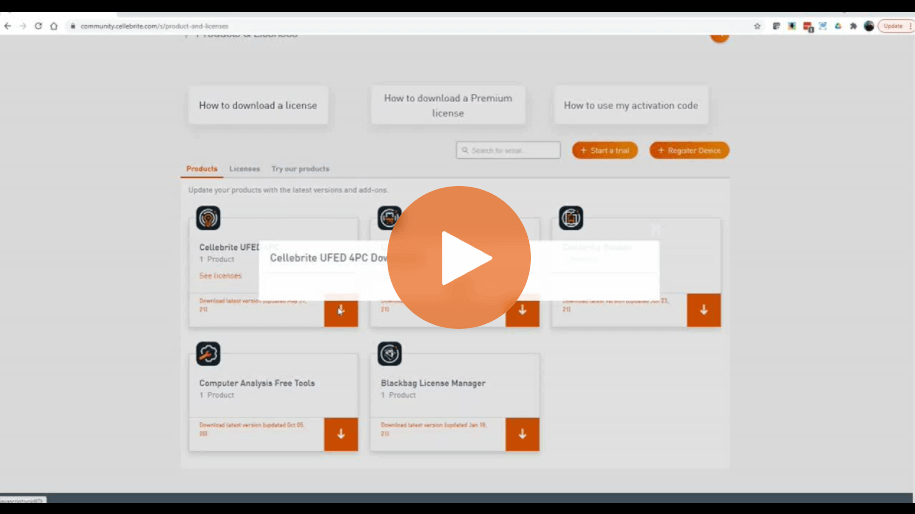
Task: Click the Cellebrite Reader product icon
Action: pos(571,218)
